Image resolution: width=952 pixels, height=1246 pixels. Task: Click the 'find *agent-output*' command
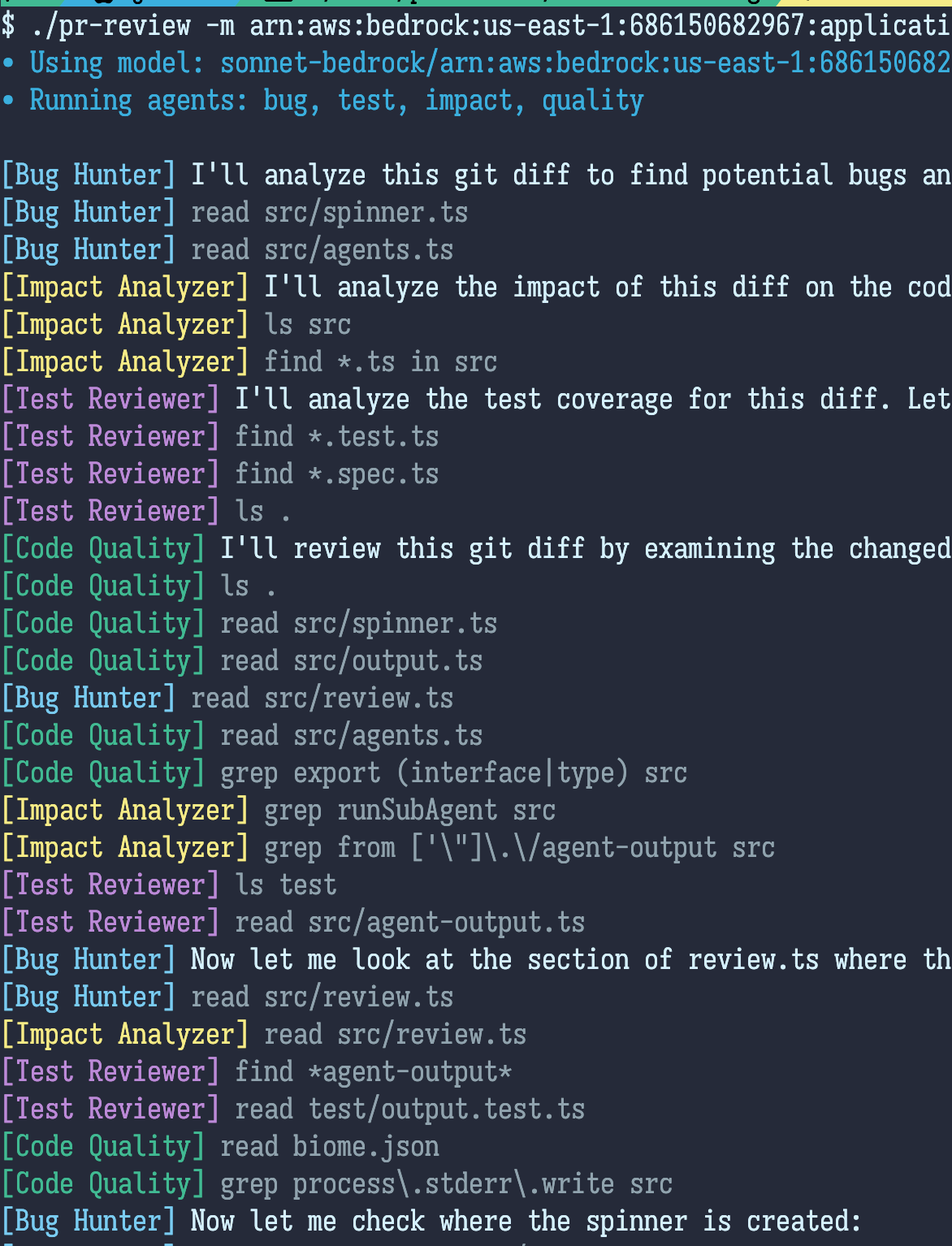(373, 1072)
